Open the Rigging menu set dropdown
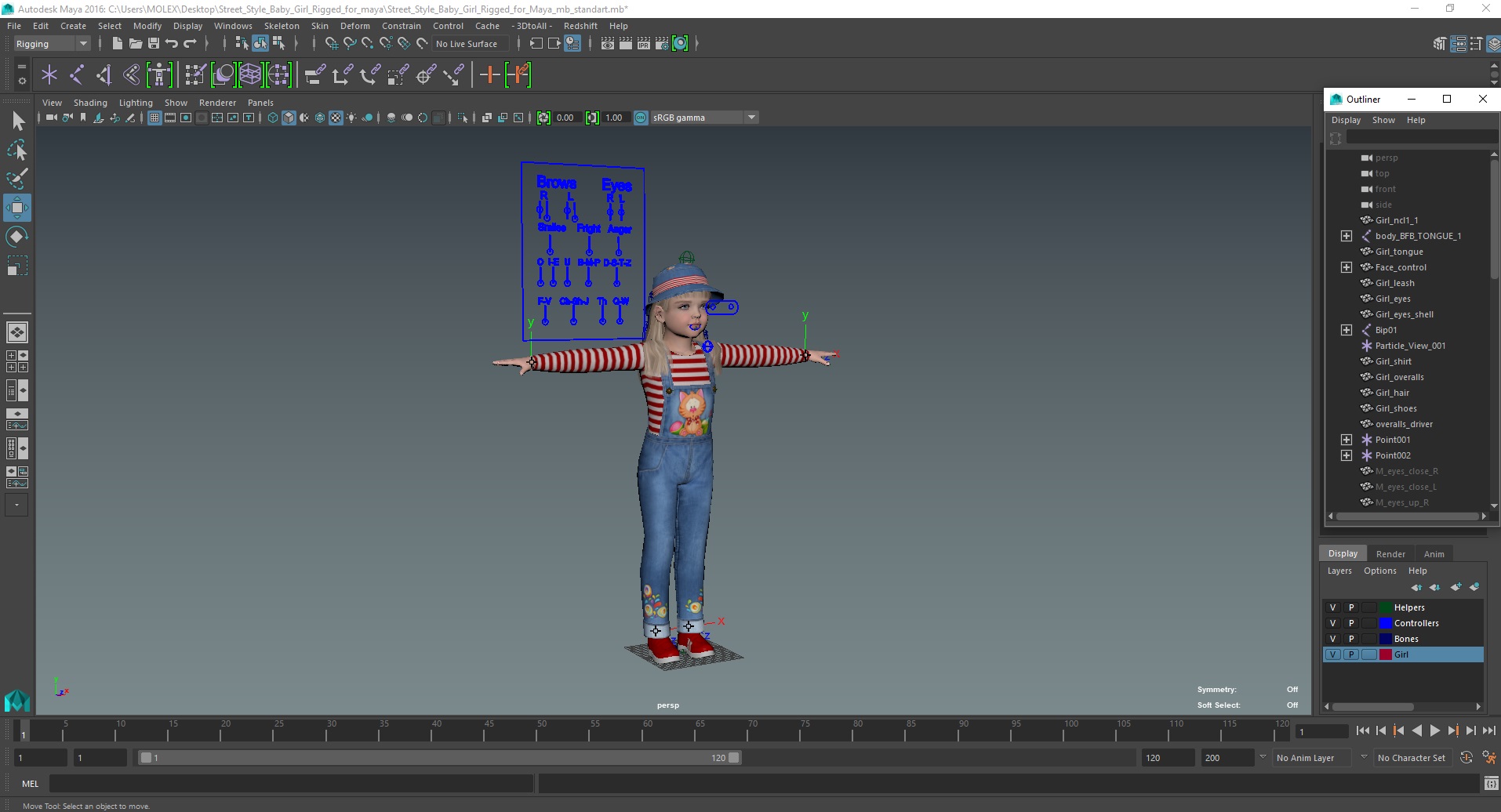 52,44
